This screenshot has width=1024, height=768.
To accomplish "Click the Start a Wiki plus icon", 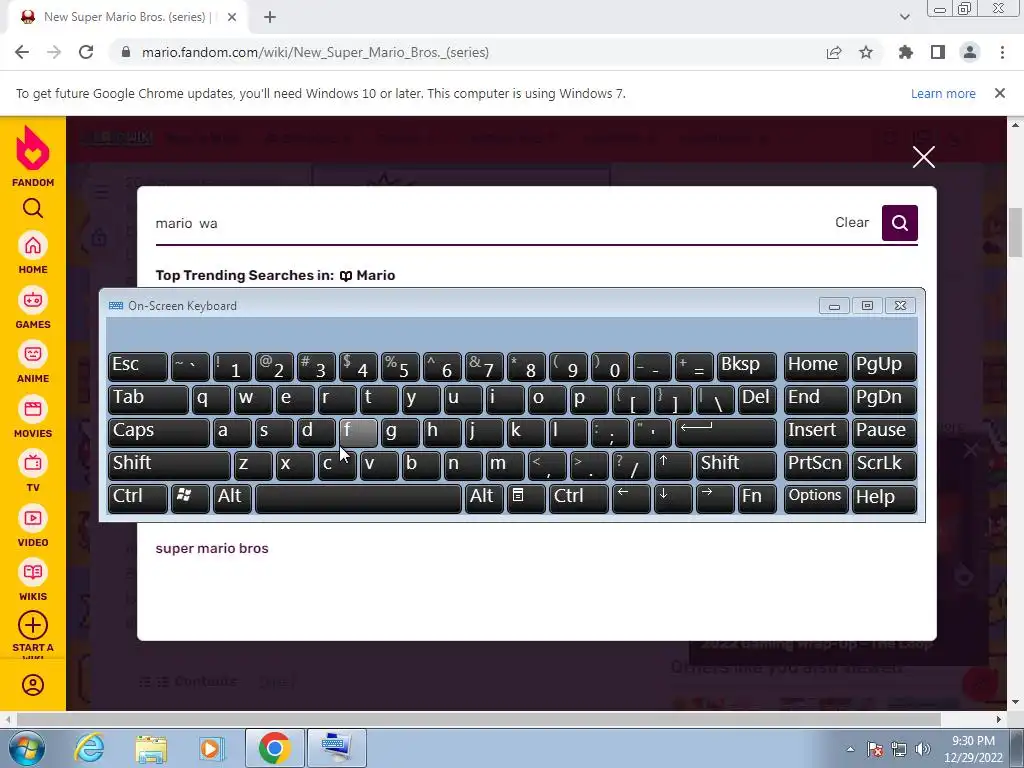I will tap(33, 626).
